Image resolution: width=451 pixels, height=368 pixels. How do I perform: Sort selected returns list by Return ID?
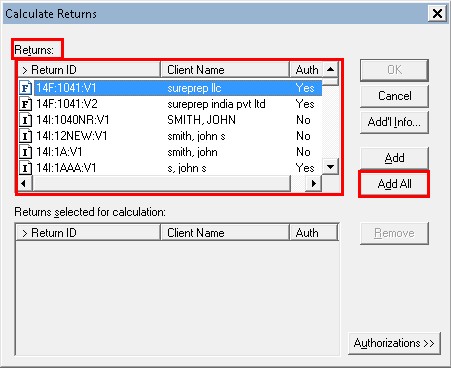[88, 232]
